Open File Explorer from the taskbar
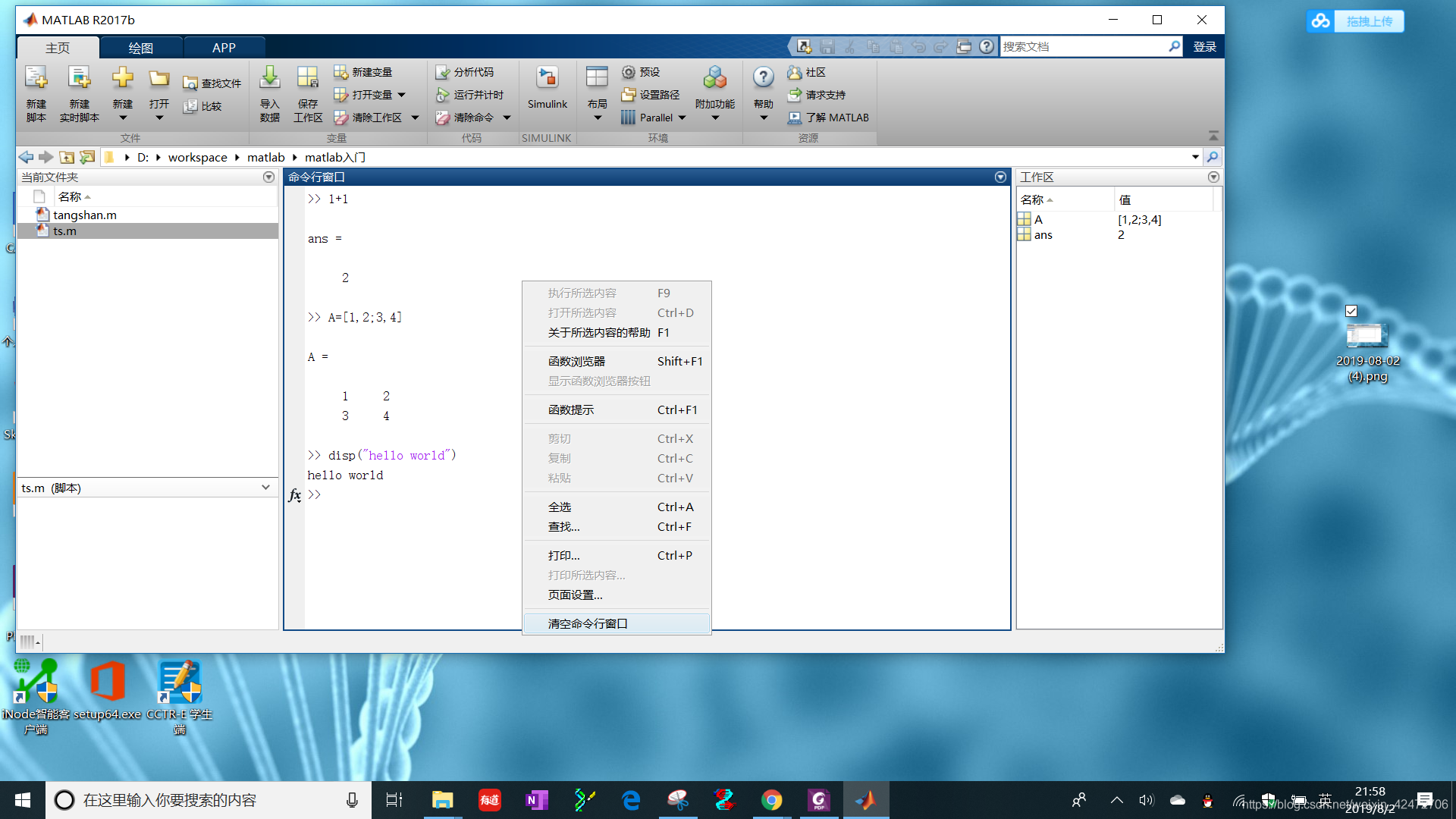Viewport: 1456px width, 819px height. pyautogui.click(x=442, y=800)
